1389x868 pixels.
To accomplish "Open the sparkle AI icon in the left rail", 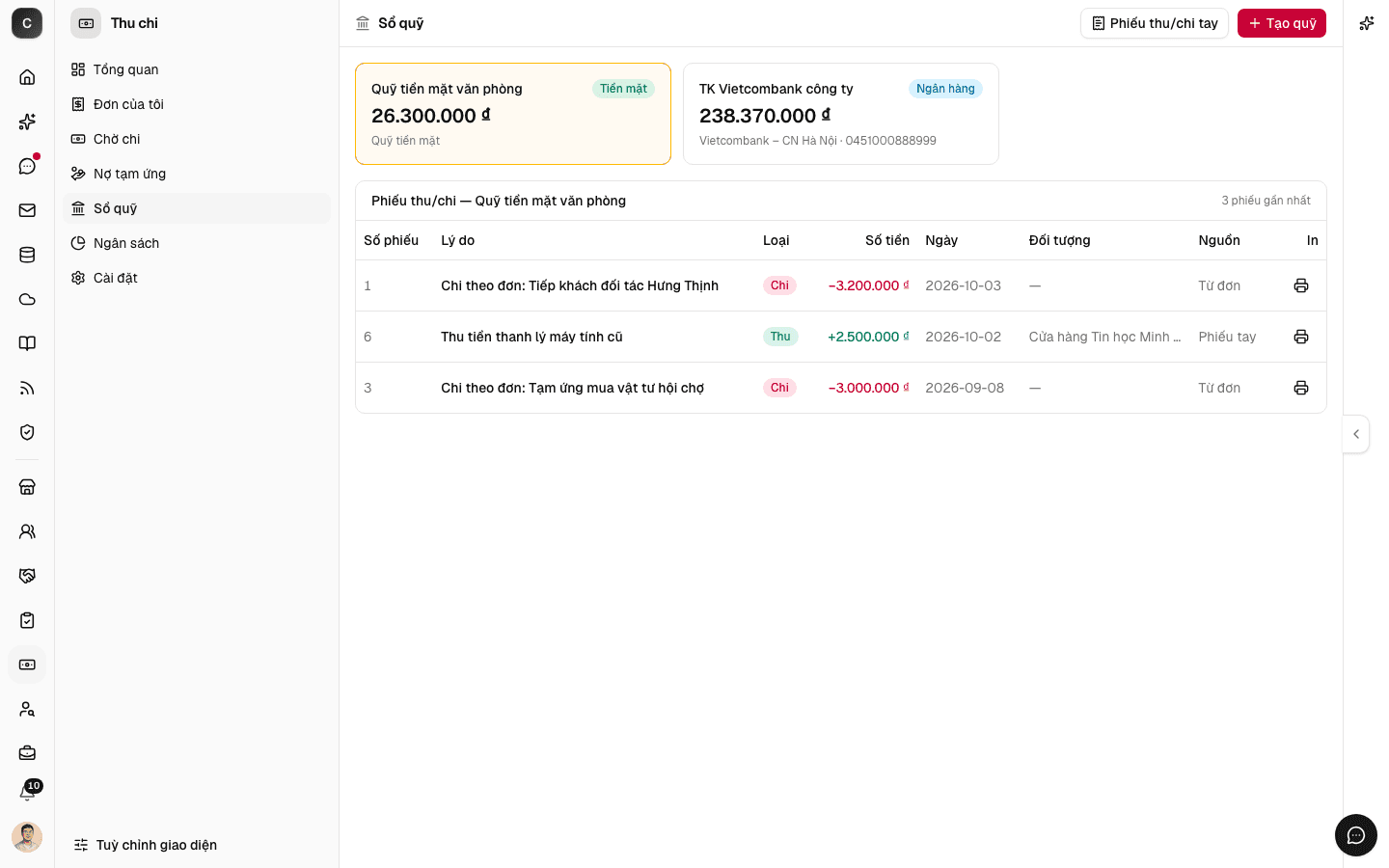I will 27,122.
